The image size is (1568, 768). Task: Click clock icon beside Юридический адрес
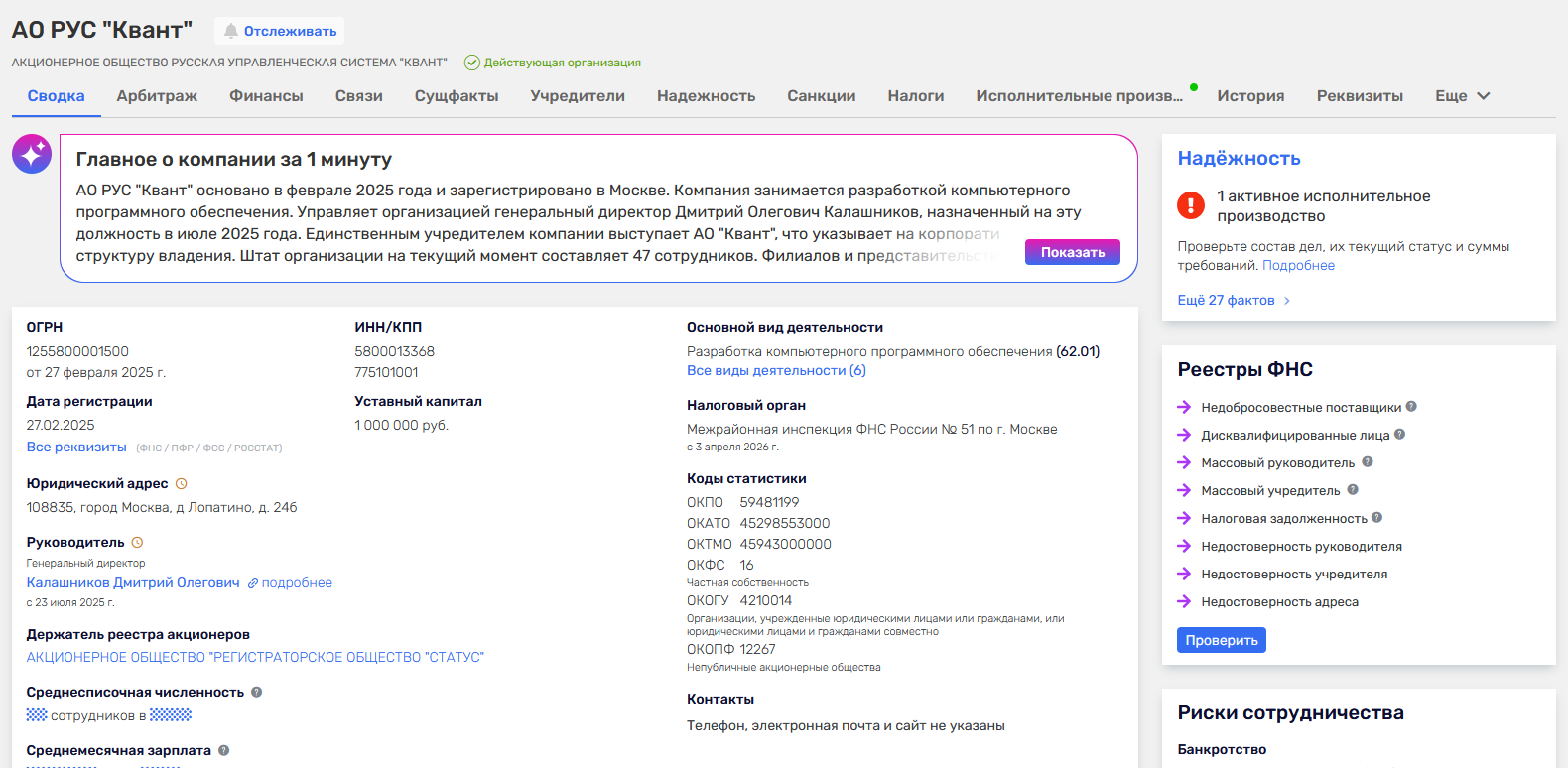182,484
